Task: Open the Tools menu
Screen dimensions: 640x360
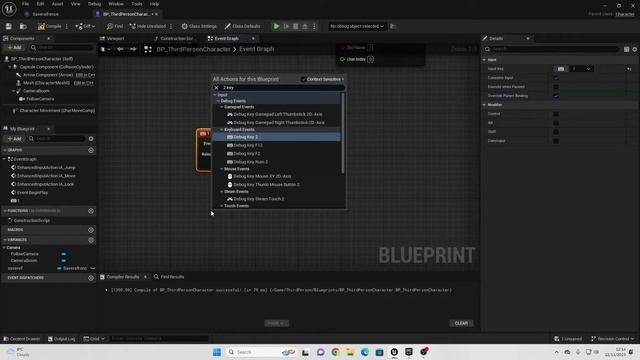Action: coord(137,4)
